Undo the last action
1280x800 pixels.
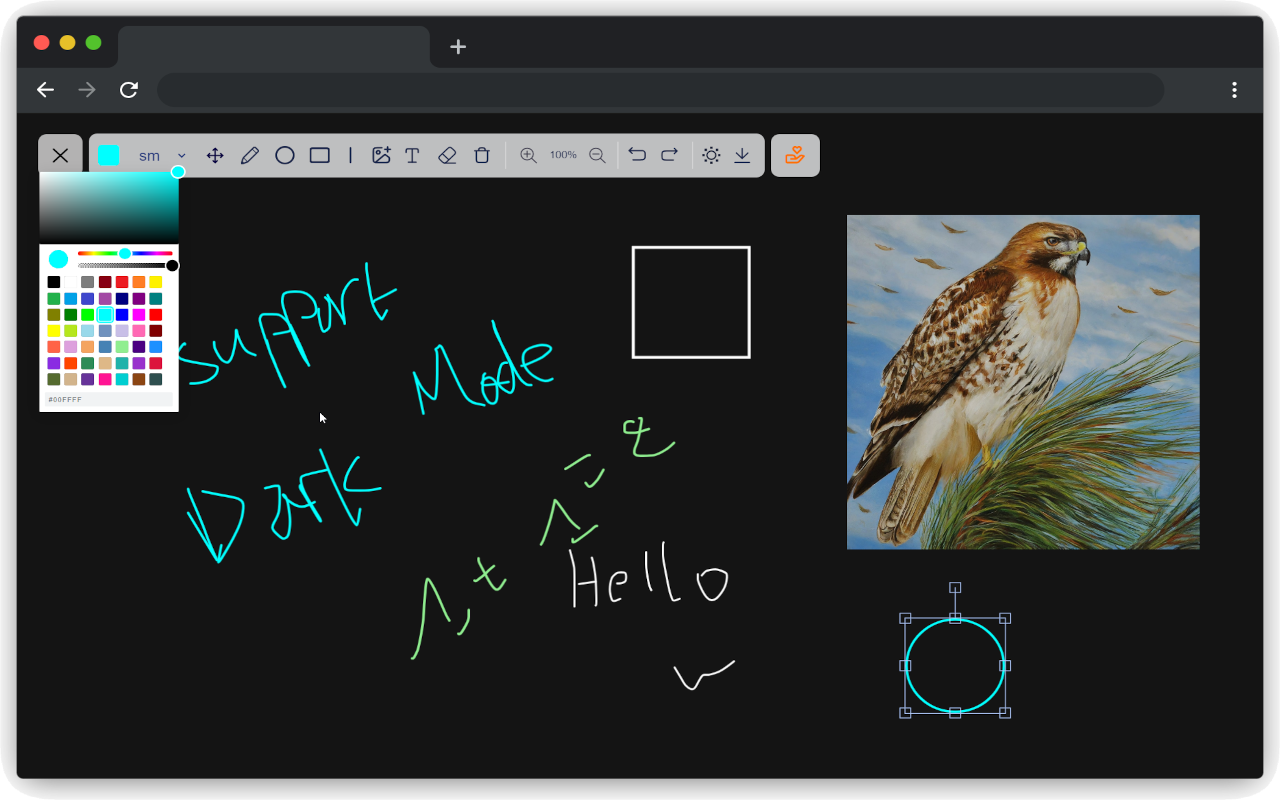coord(637,154)
